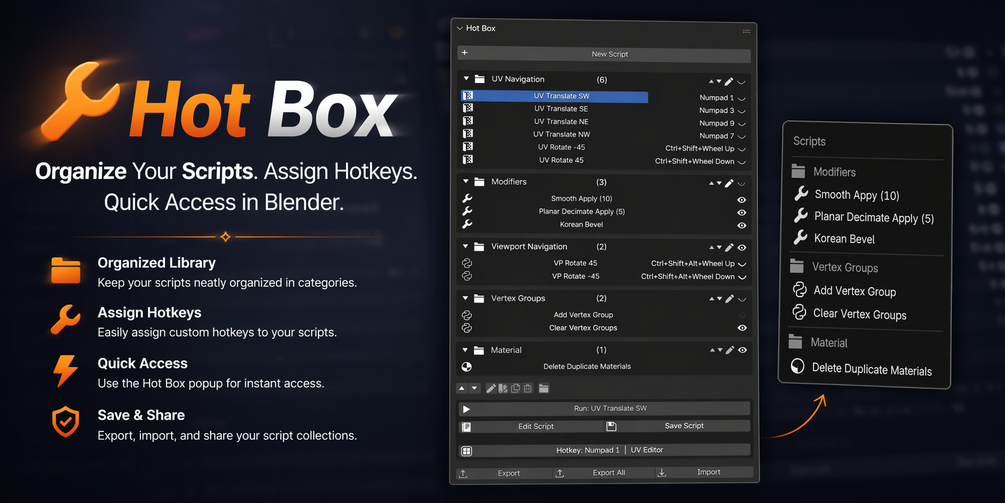
Task: Click the rename pencil icon in bottom toolbar
Action: pyautogui.click(x=491, y=388)
